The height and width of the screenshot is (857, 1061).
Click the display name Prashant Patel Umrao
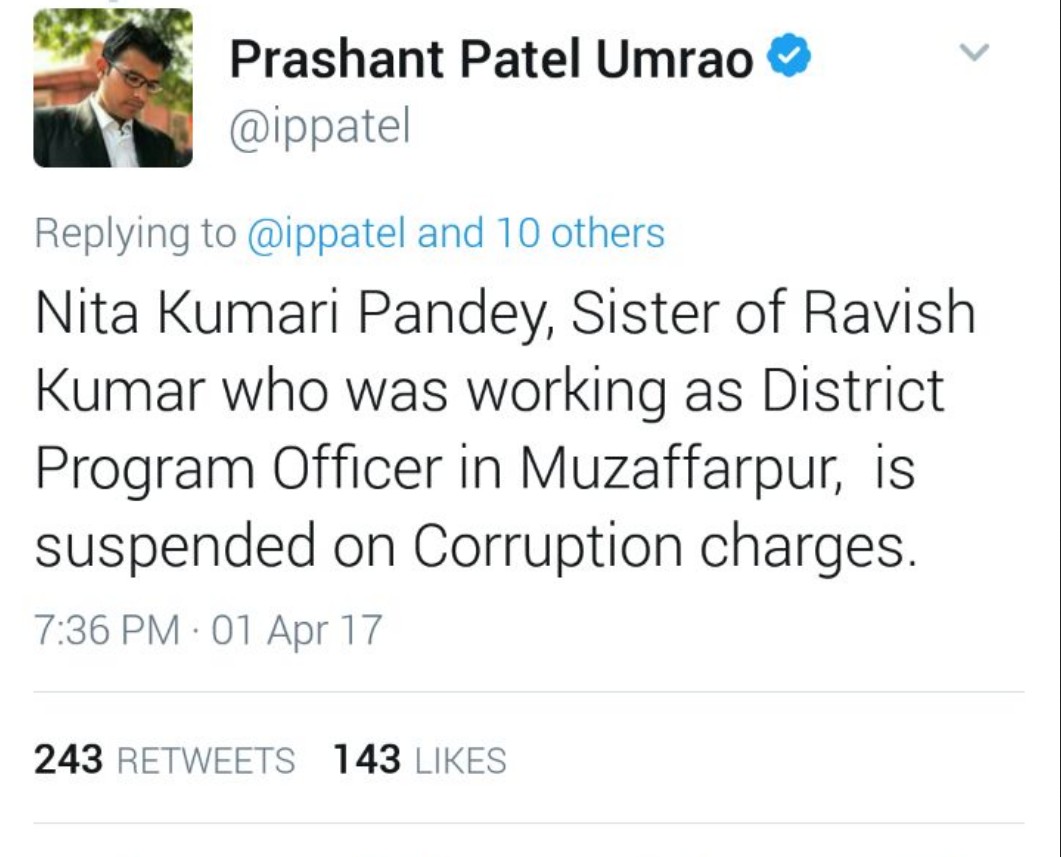click(491, 60)
